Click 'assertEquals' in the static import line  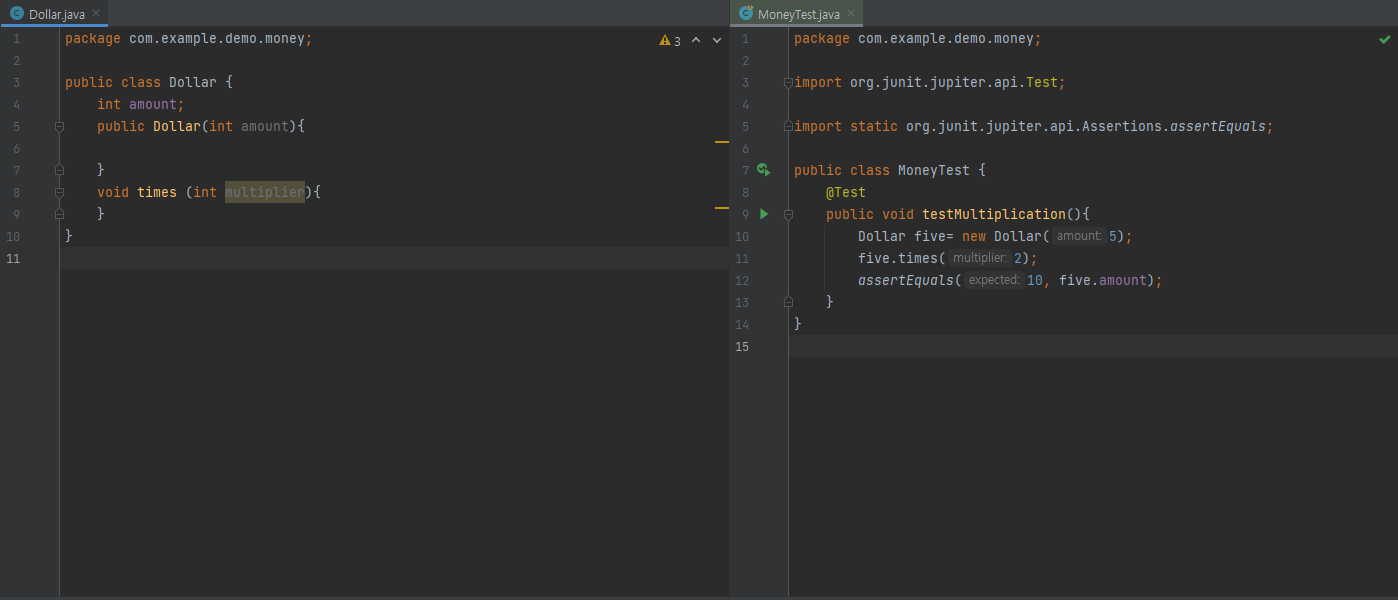point(1218,127)
